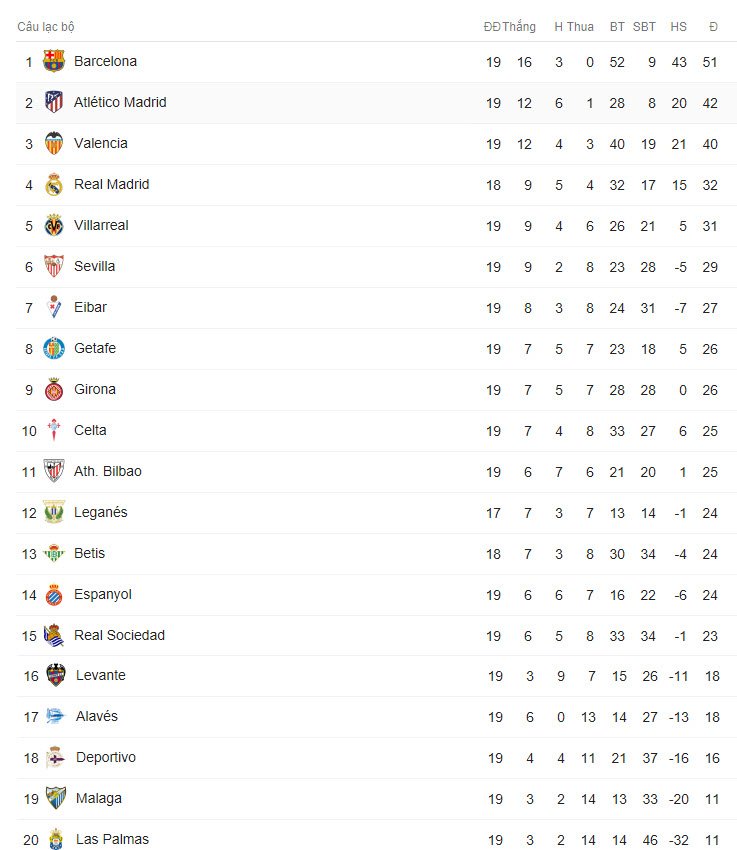Screen dimensions: 737x850
Task: Click the Girona club crest
Action: (54, 389)
